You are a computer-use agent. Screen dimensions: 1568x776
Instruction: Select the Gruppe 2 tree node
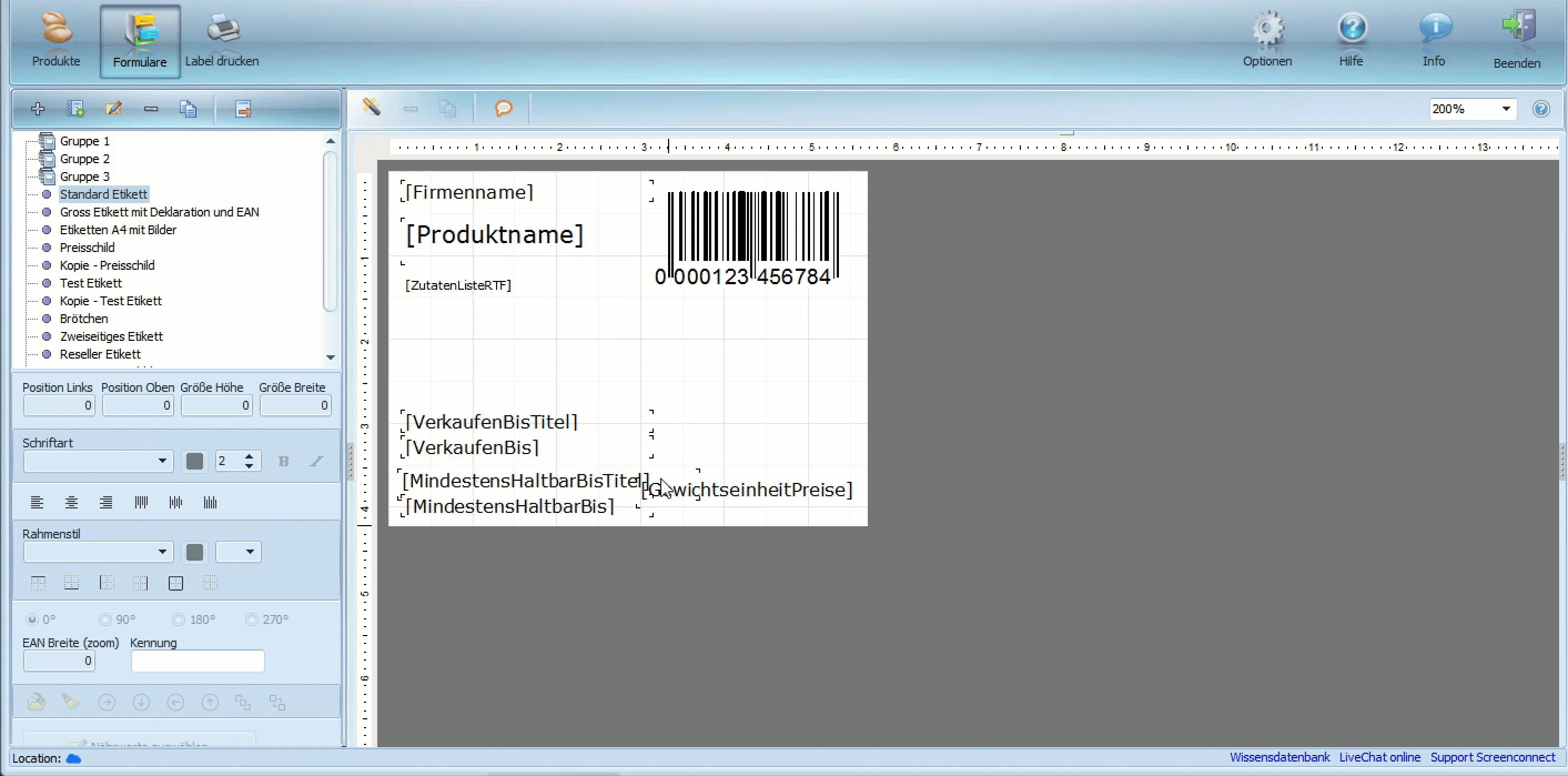coord(84,159)
